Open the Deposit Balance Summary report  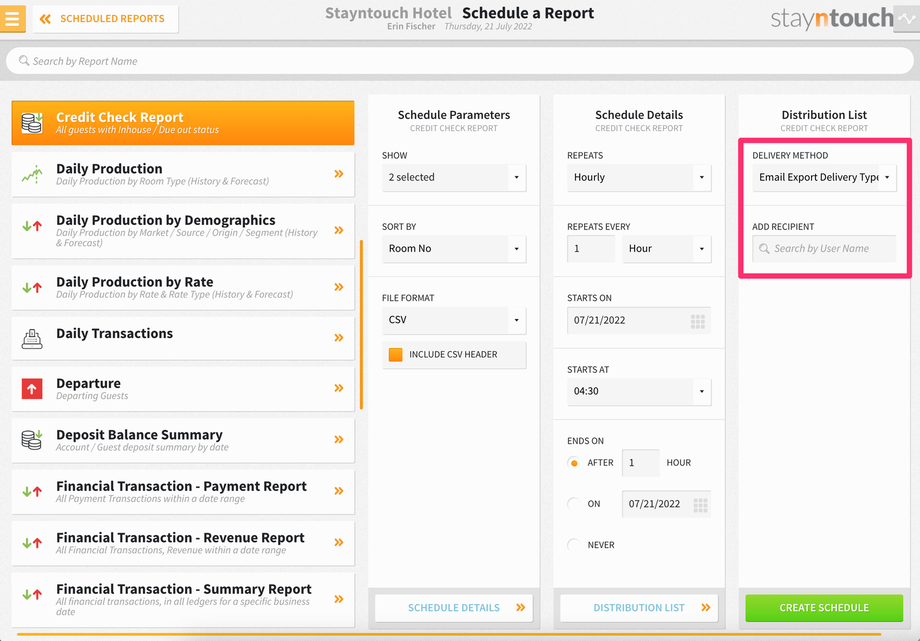(183, 440)
